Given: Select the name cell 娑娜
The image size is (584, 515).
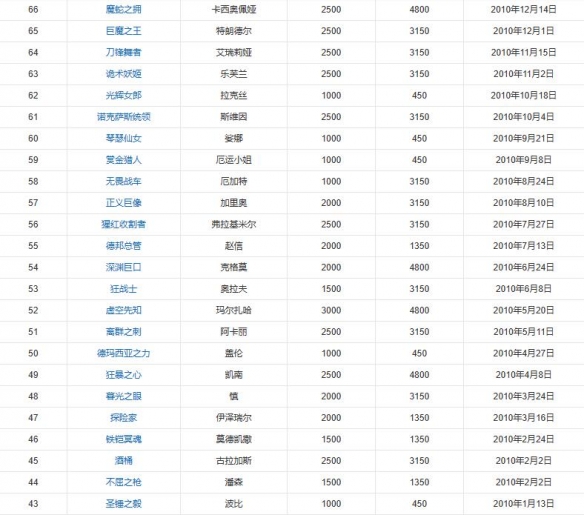Looking at the screenshot, I should point(234,138).
